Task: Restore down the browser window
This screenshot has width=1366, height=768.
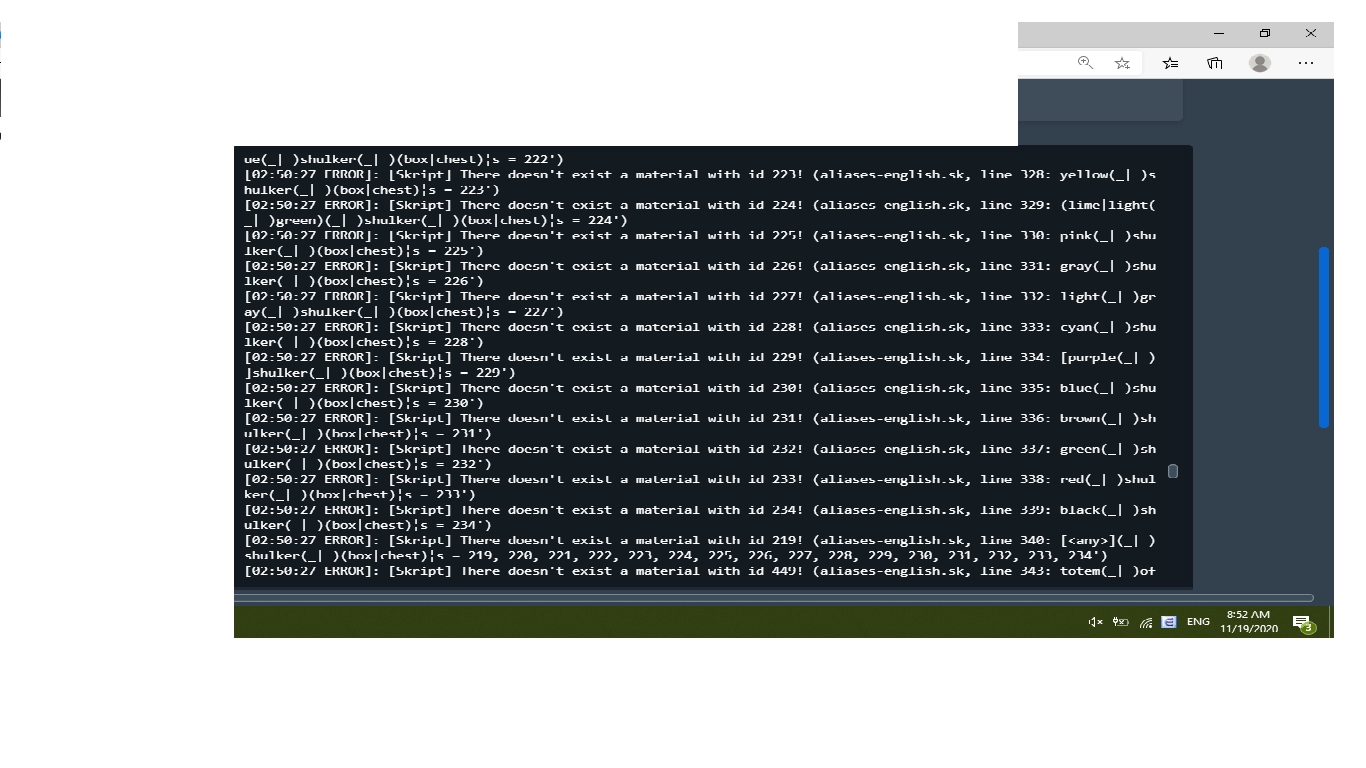Action: click(1265, 33)
